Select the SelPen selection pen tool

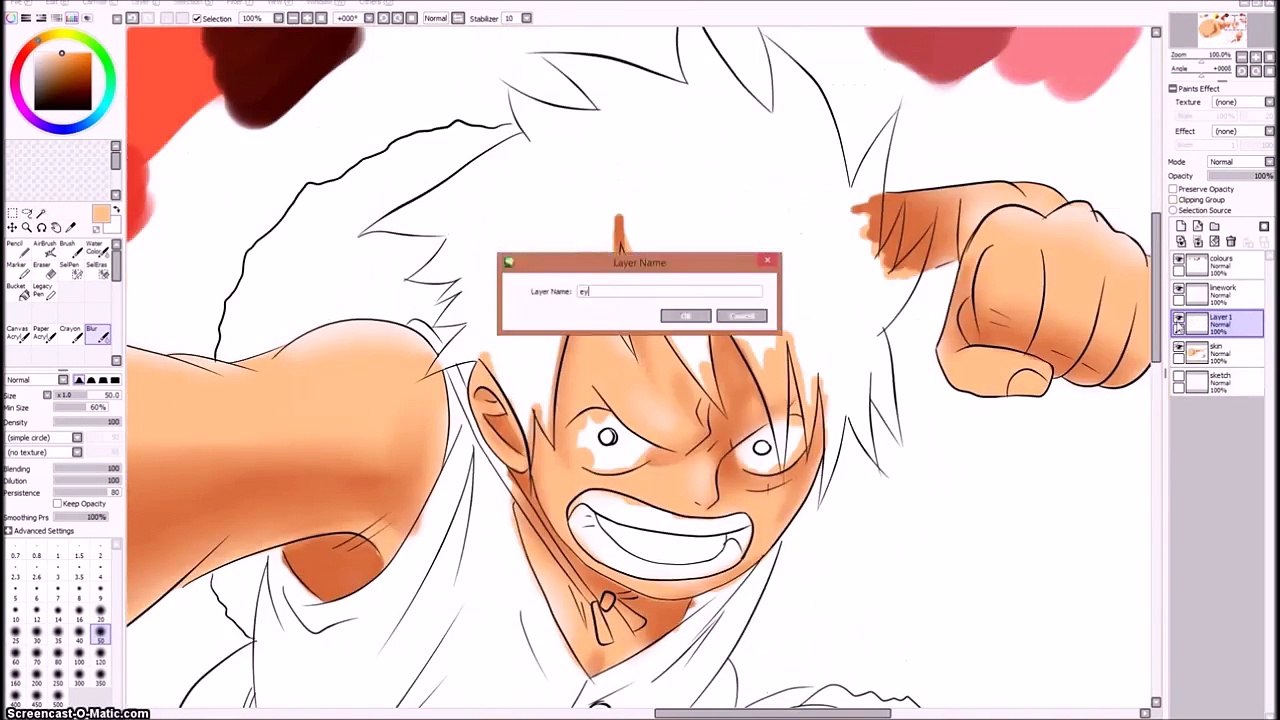click(x=69, y=271)
